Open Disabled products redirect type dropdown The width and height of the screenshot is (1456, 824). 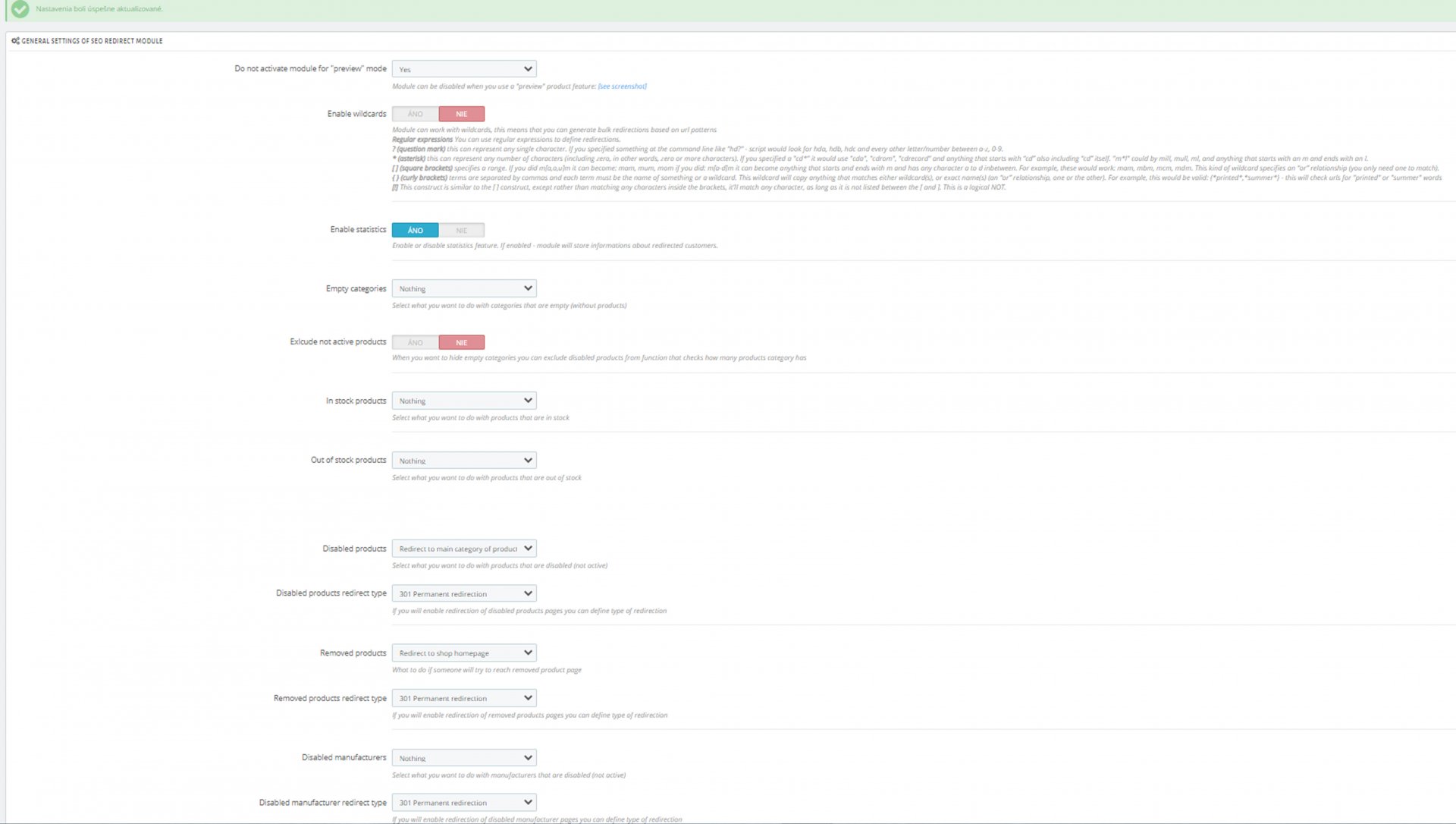coord(463,593)
